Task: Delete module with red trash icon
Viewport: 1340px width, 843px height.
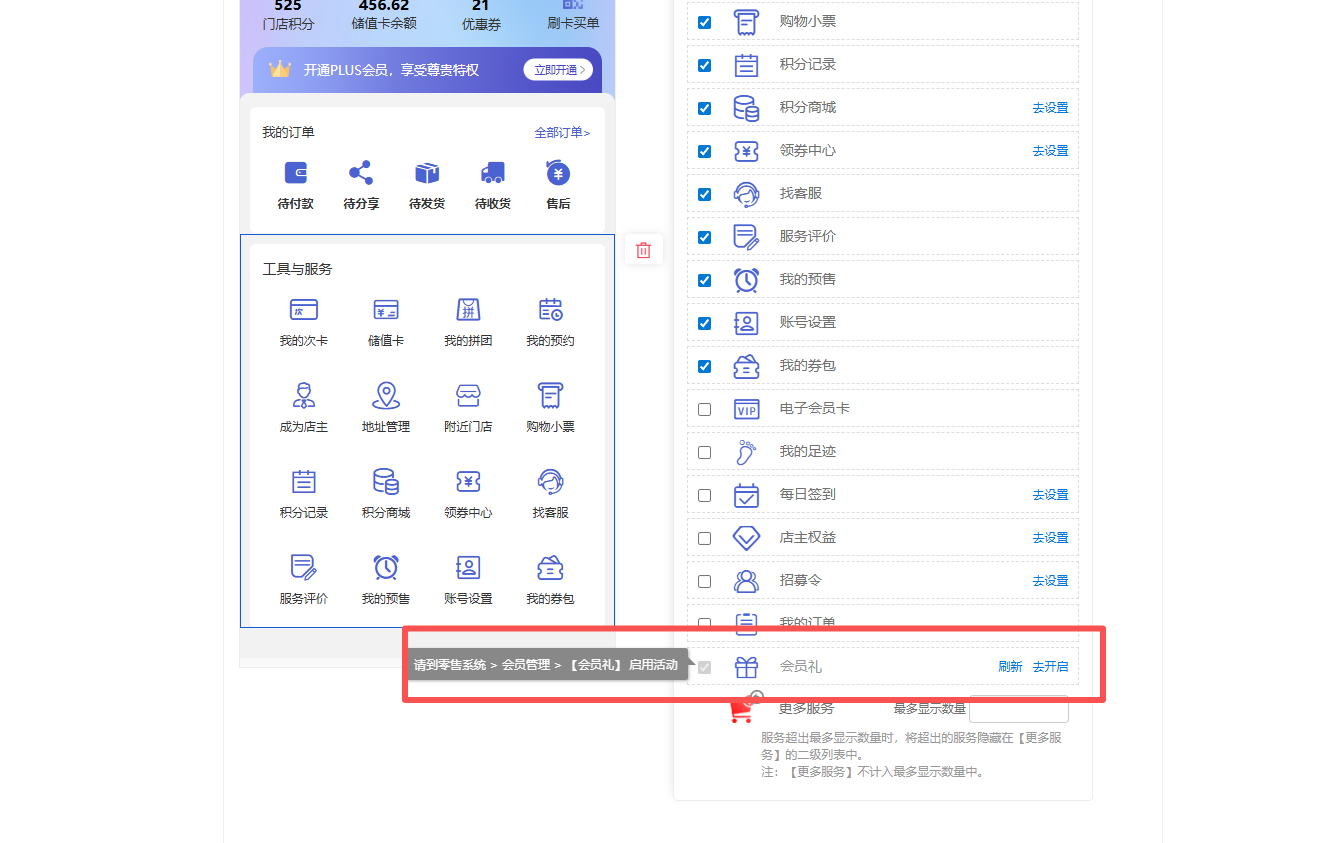Action: point(644,250)
